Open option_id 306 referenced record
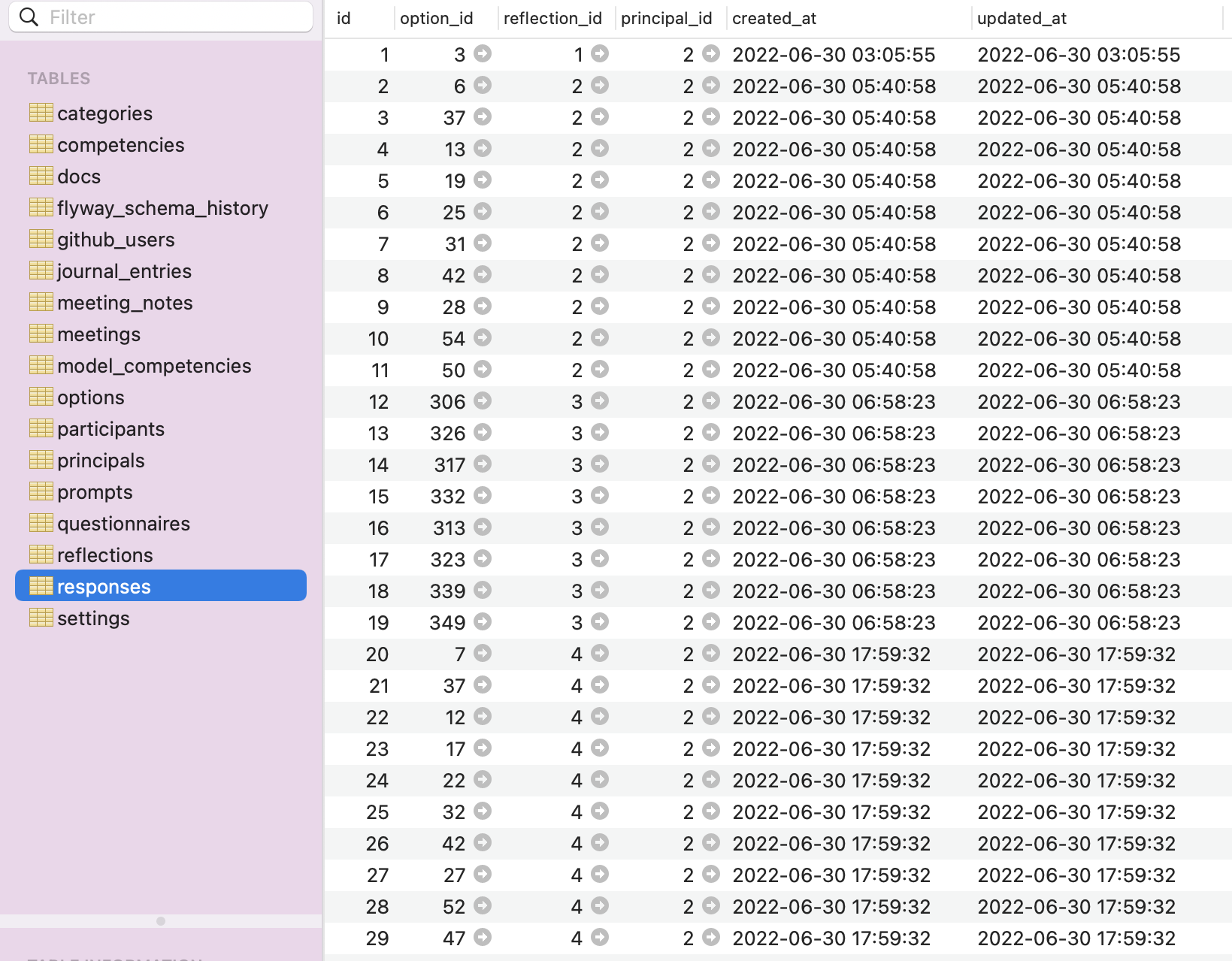Screen dimensions: 1232x961 483,402
